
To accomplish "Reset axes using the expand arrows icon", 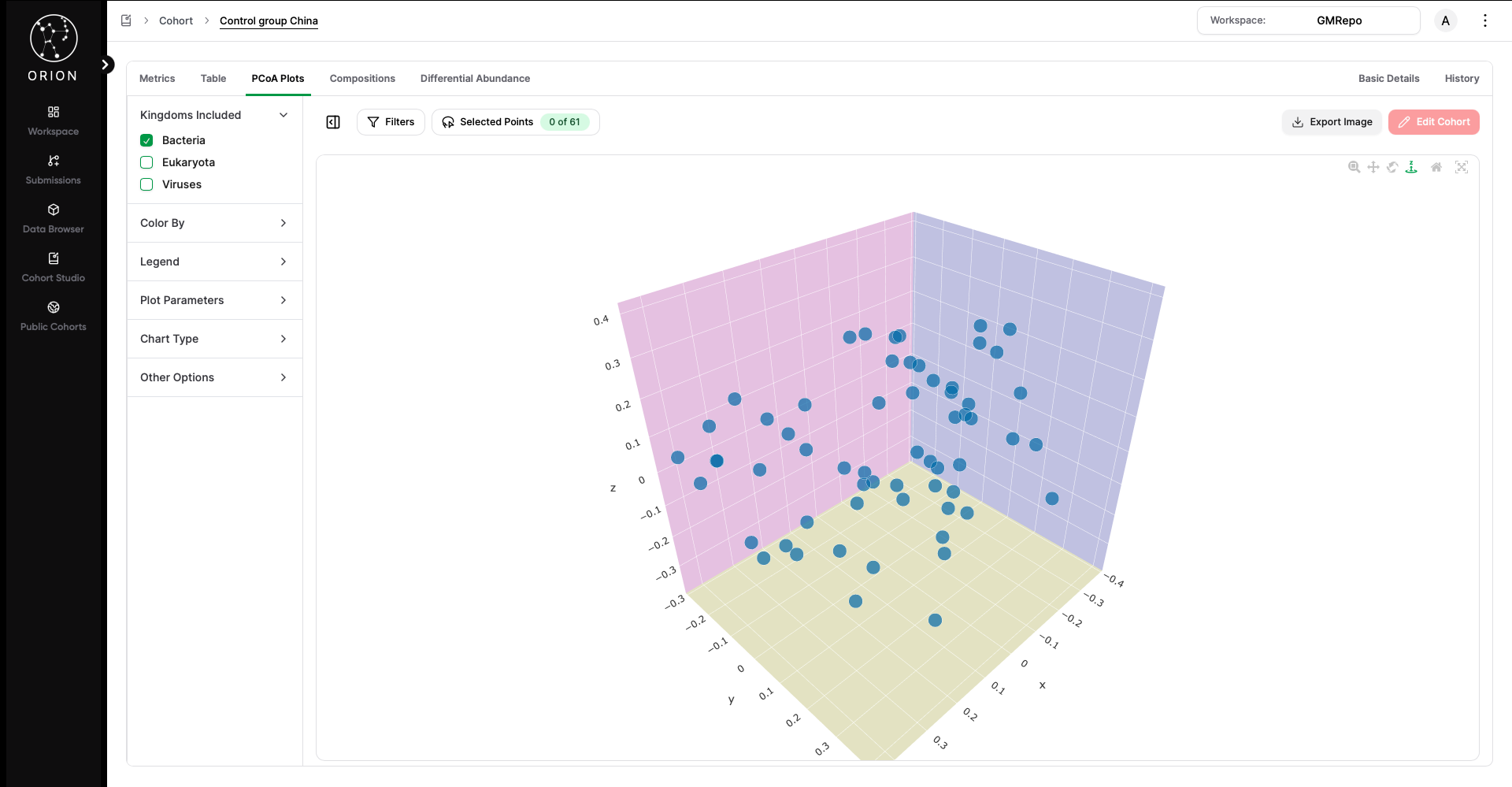I will [1462, 167].
